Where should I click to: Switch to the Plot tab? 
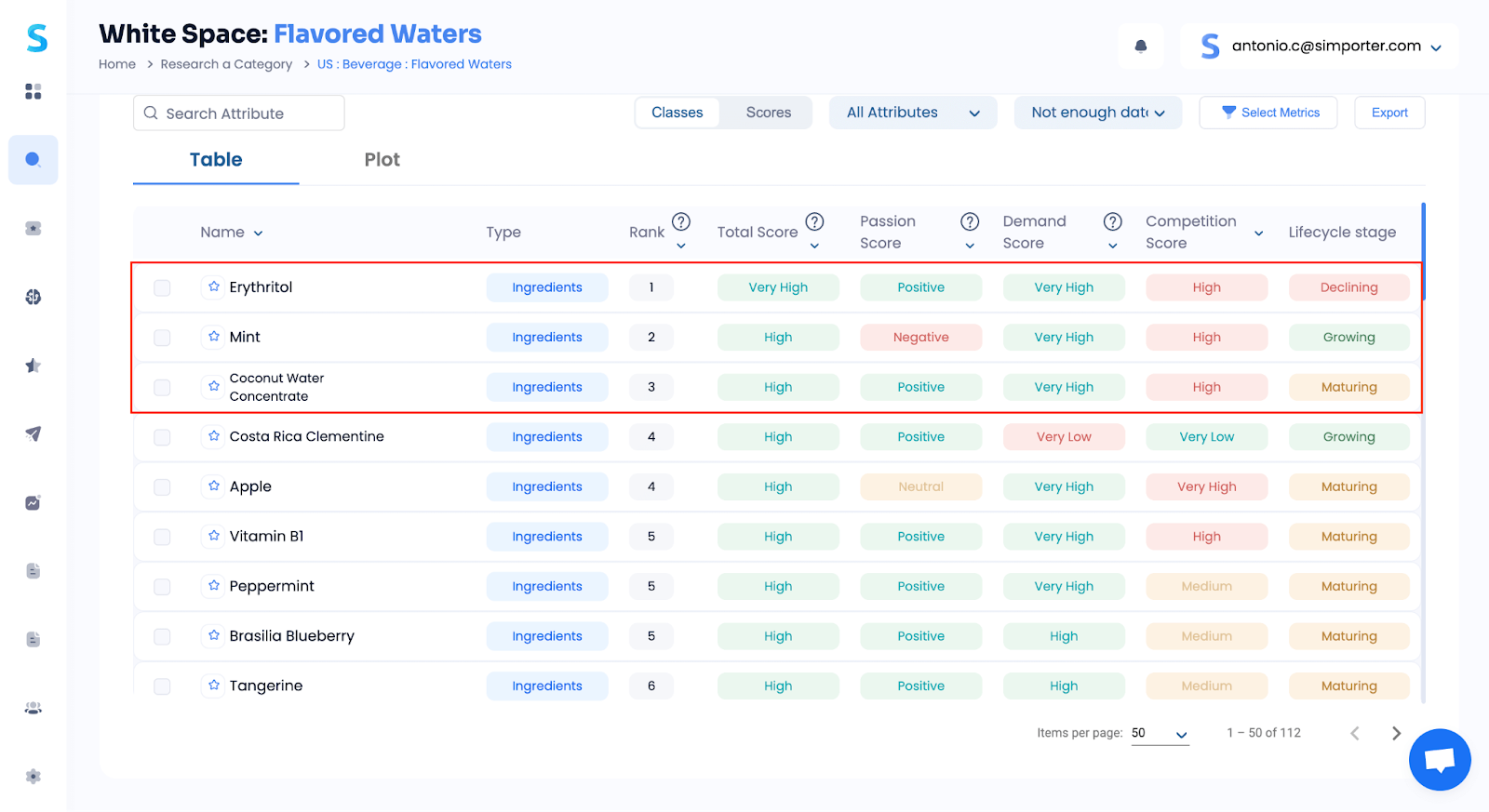click(x=382, y=160)
